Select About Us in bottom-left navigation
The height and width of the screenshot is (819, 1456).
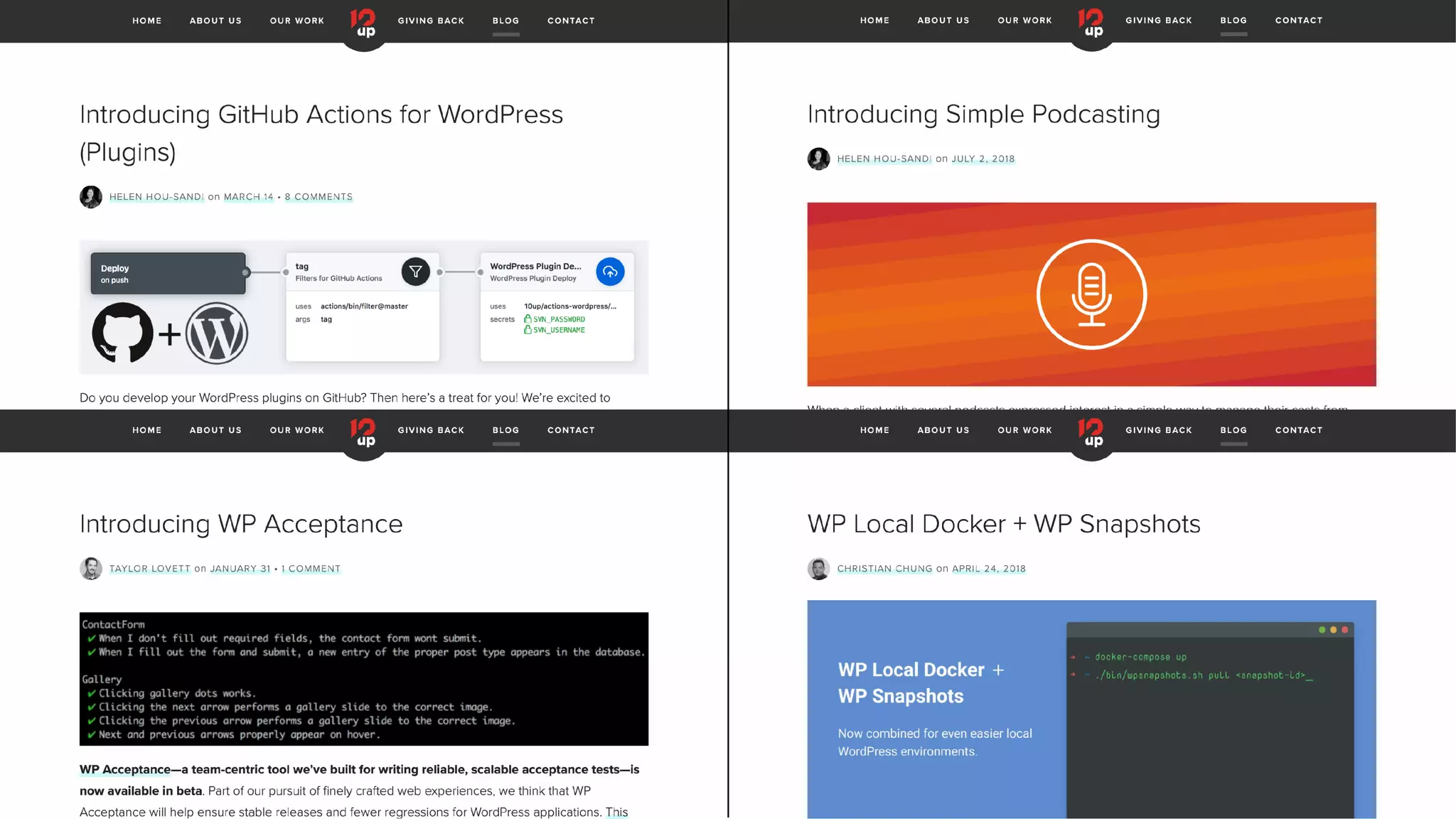(x=215, y=430)
